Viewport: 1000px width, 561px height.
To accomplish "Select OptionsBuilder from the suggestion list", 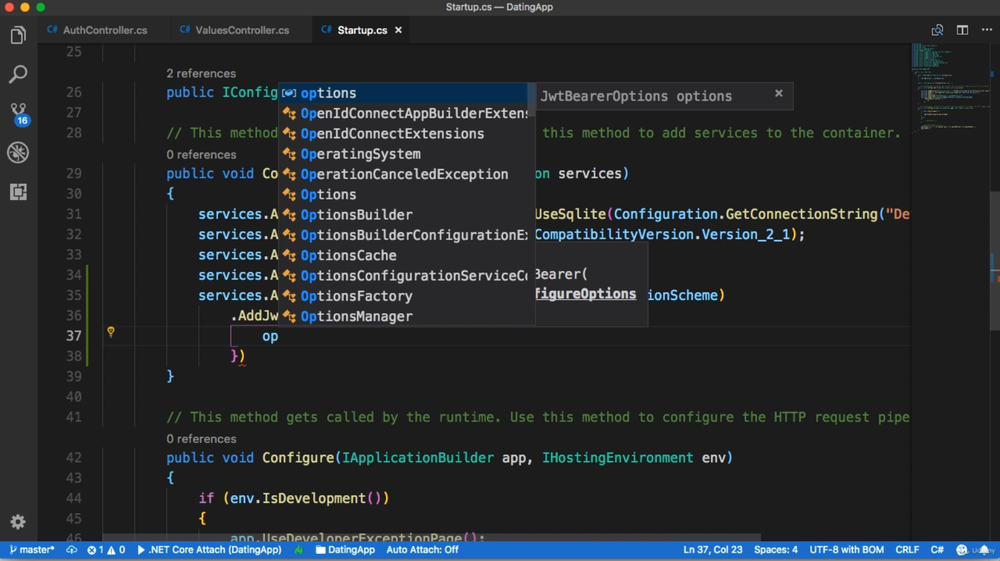I will 356,215.
